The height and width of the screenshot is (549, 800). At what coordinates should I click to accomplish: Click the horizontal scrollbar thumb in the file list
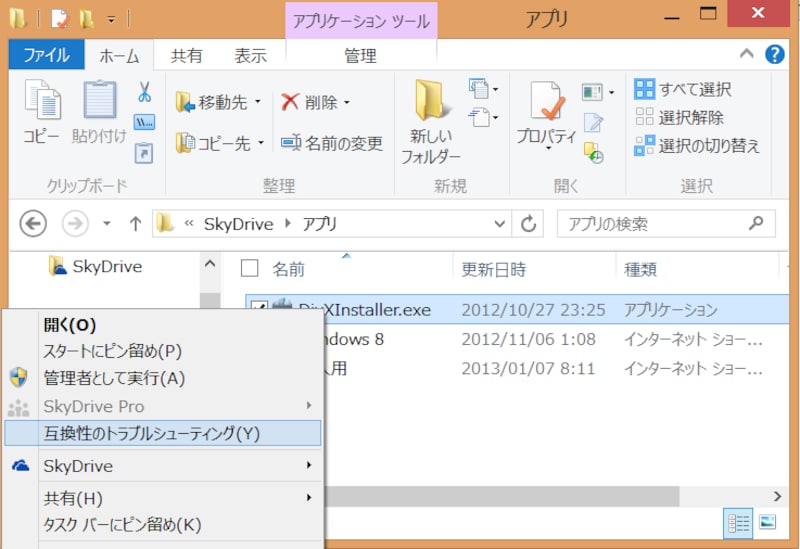[502, 496]
